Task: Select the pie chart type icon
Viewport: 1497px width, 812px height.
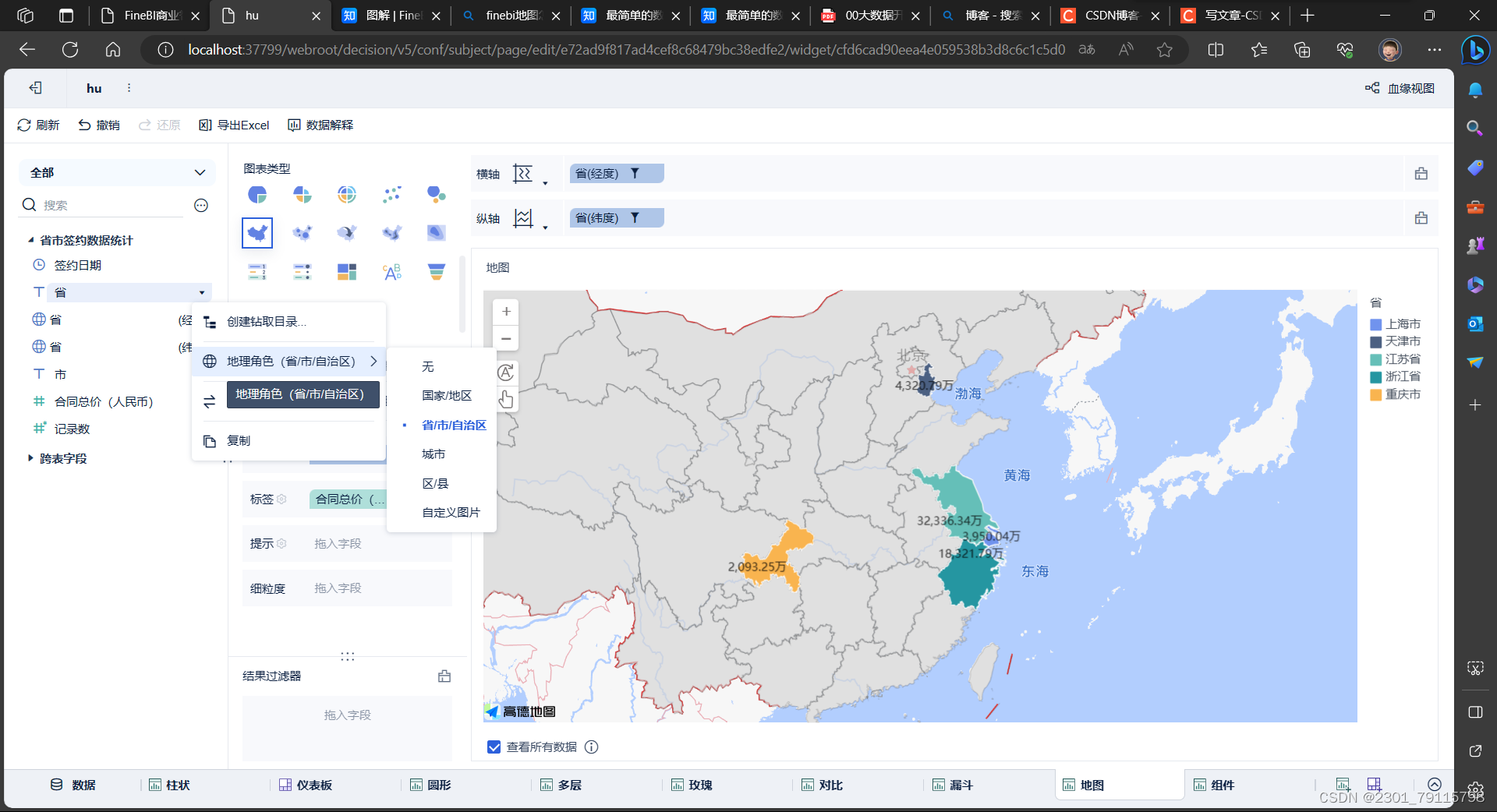Action: point(257,195)
